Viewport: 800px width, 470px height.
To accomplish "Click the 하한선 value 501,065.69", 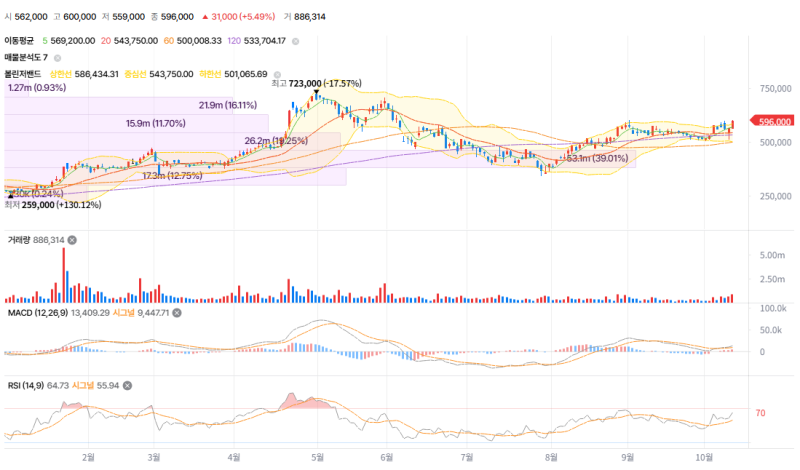I will point(245,74).
